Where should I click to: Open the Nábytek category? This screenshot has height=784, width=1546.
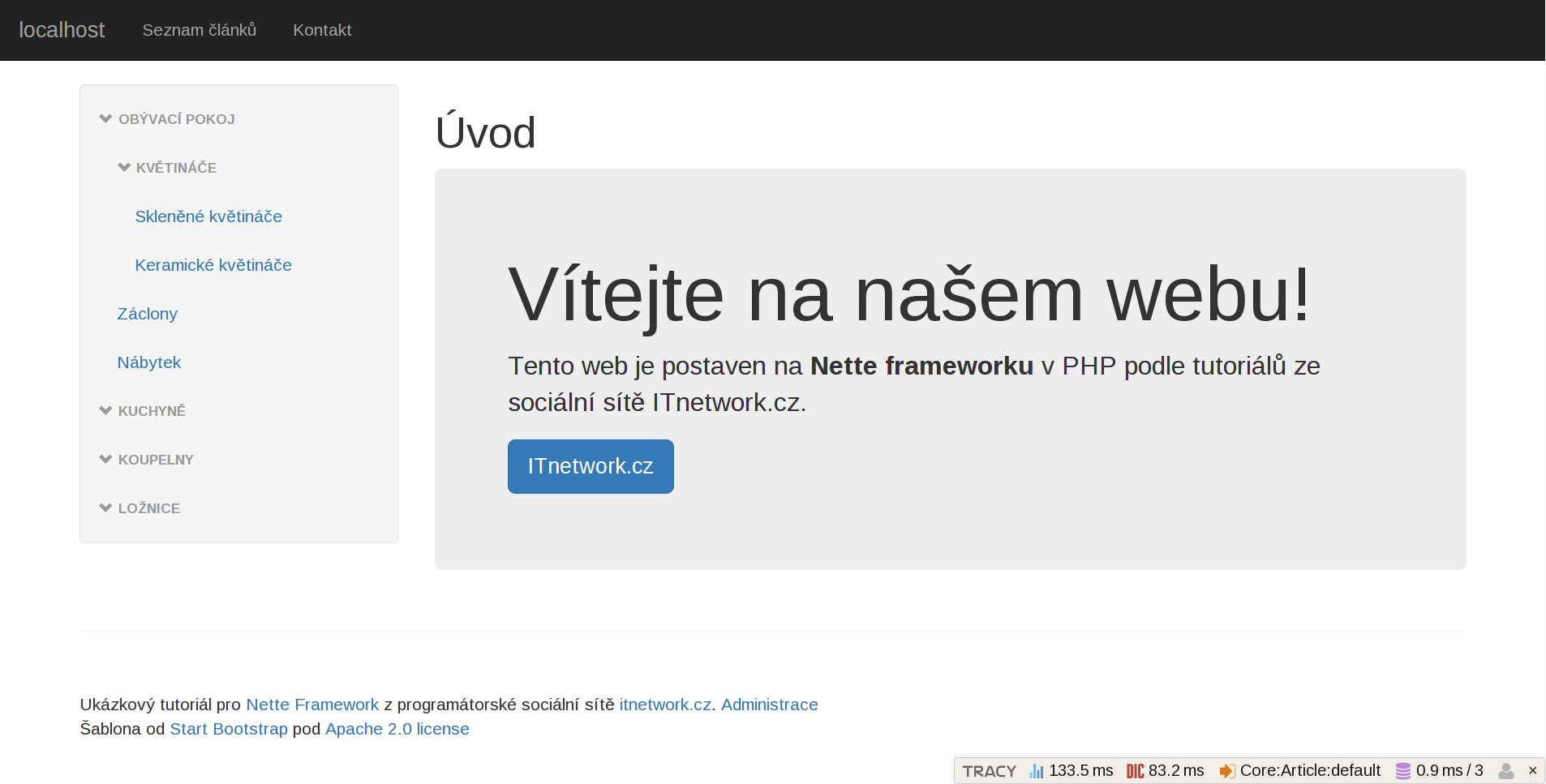pos(149,362)
